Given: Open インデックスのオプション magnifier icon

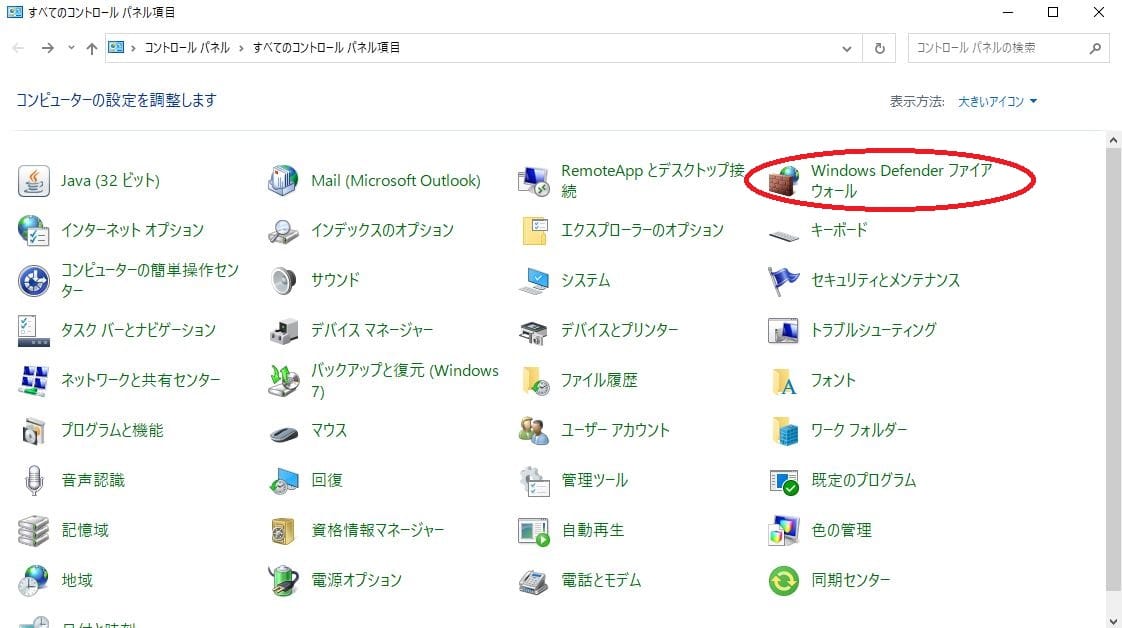Looking at the screenshot, I should coord(283,230).
